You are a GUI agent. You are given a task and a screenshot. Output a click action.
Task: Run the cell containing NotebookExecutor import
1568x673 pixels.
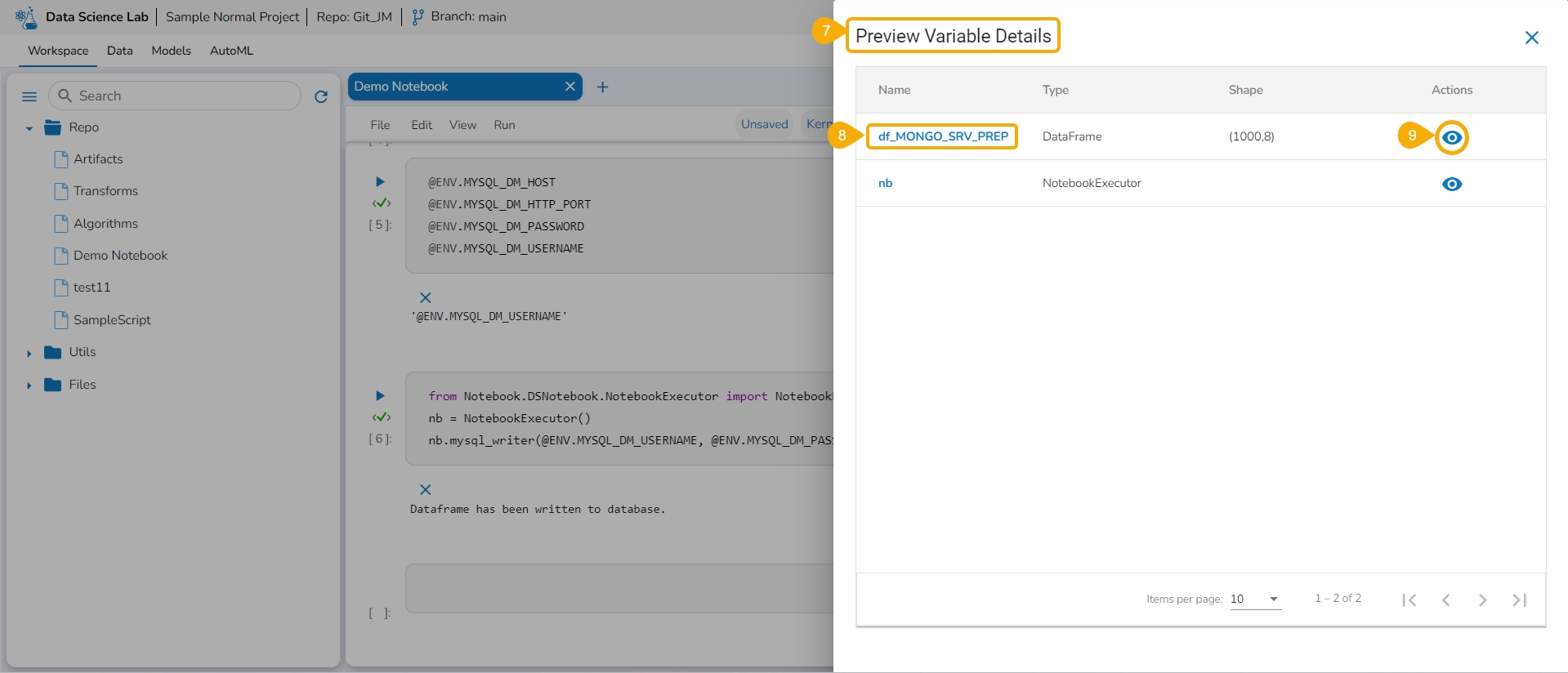(380, 396)
